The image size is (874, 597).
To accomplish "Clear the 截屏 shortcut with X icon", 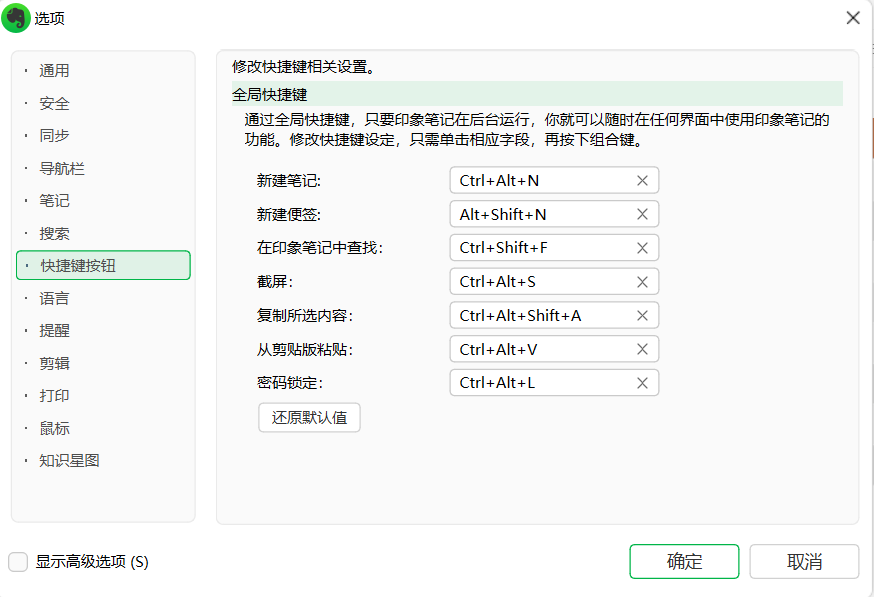I will coord(642,282).
